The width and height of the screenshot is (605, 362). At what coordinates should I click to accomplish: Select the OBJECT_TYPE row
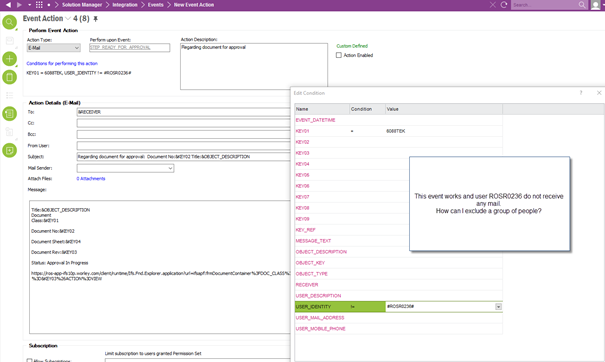click(399, 274)
